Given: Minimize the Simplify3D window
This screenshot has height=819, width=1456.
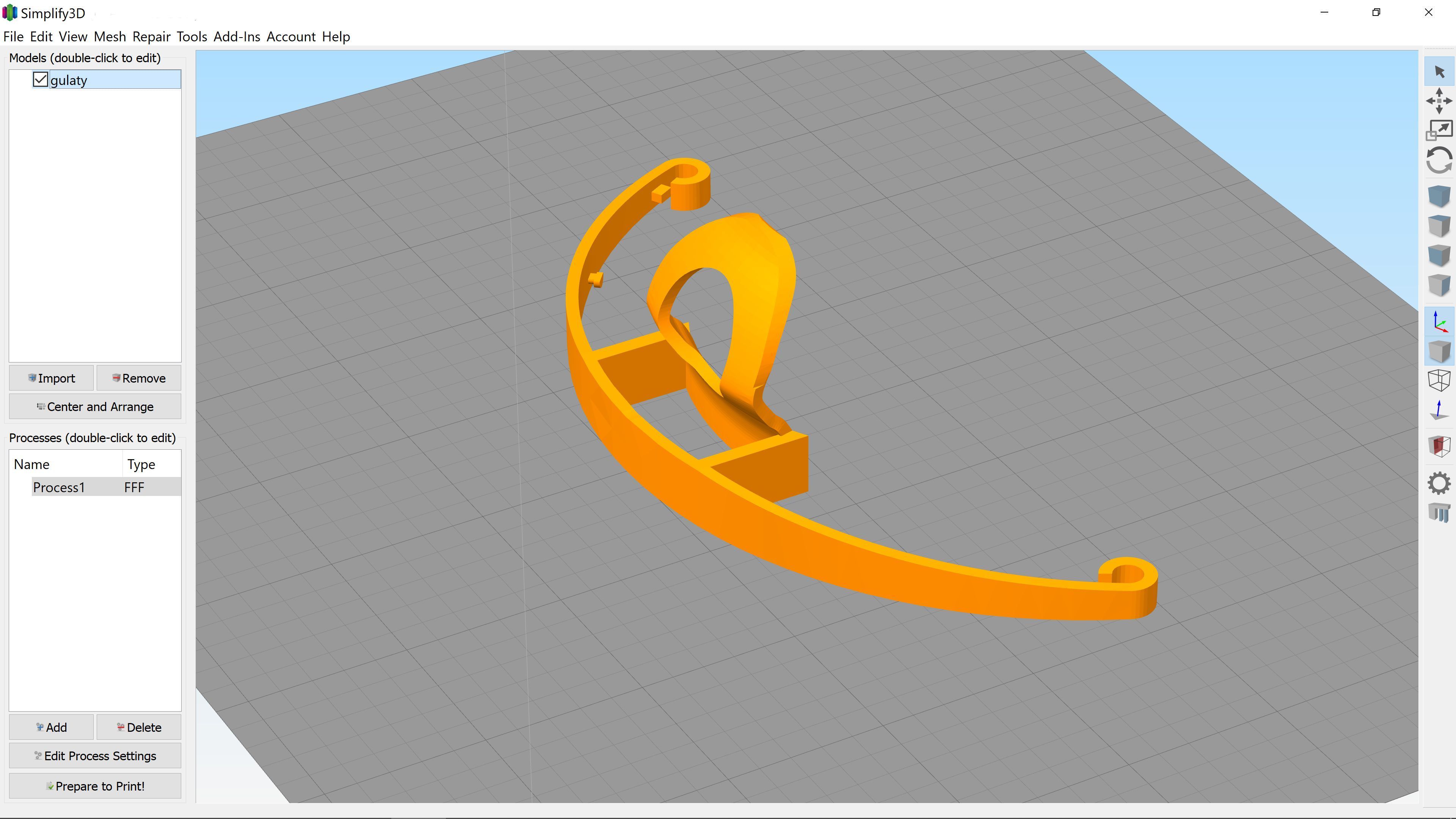Looking at the screenshot, I should click(1324, 13).
